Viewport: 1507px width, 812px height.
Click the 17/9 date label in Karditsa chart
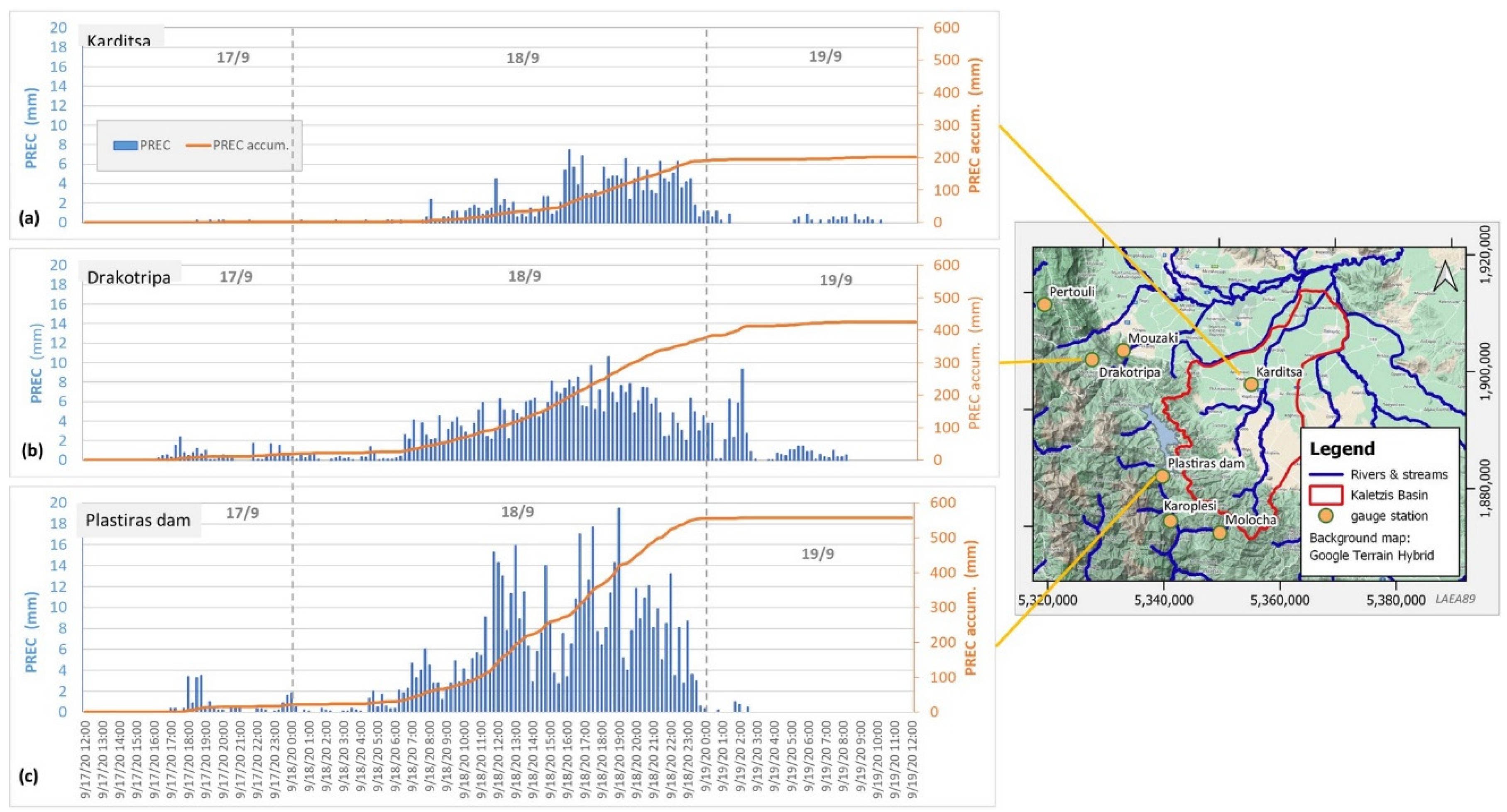[x=233, y=57]
